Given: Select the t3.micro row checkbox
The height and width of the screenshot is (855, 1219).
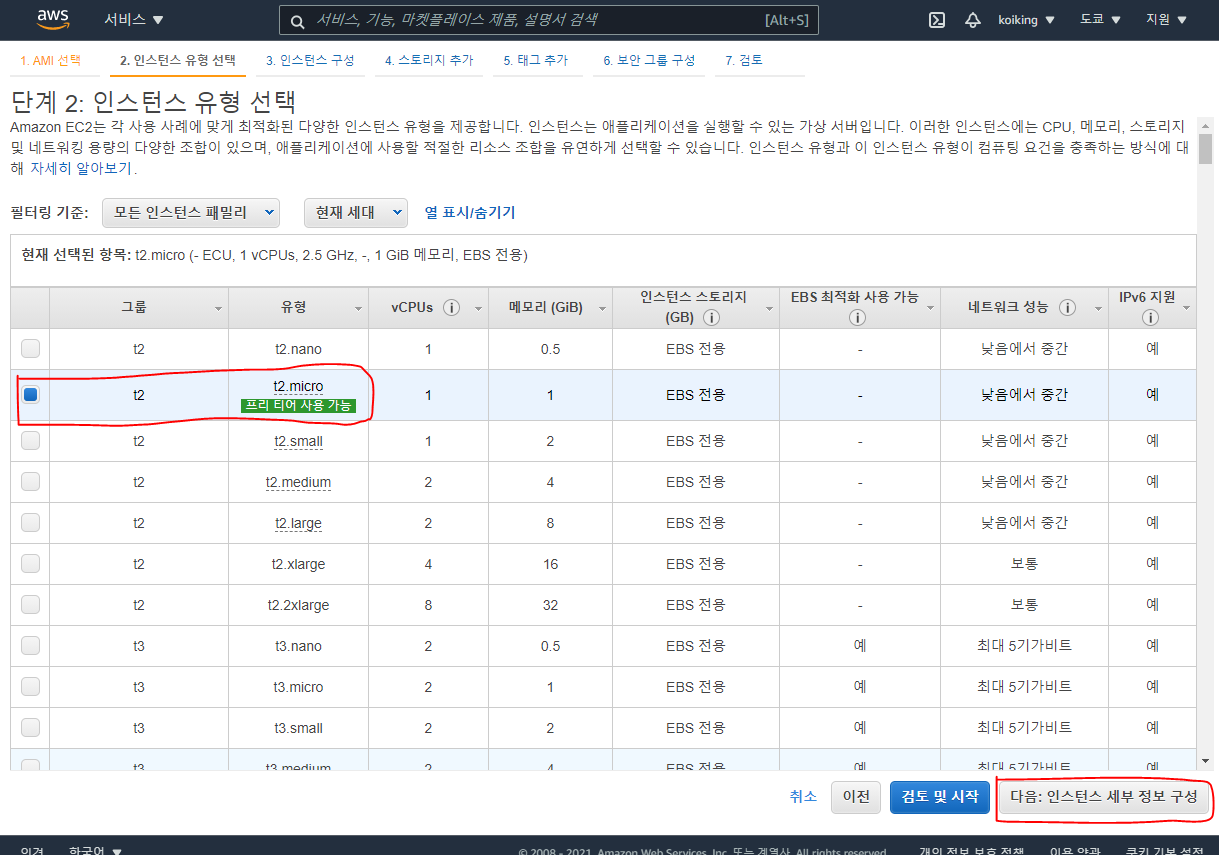Looking at the screenshot, I should (31, 686).
